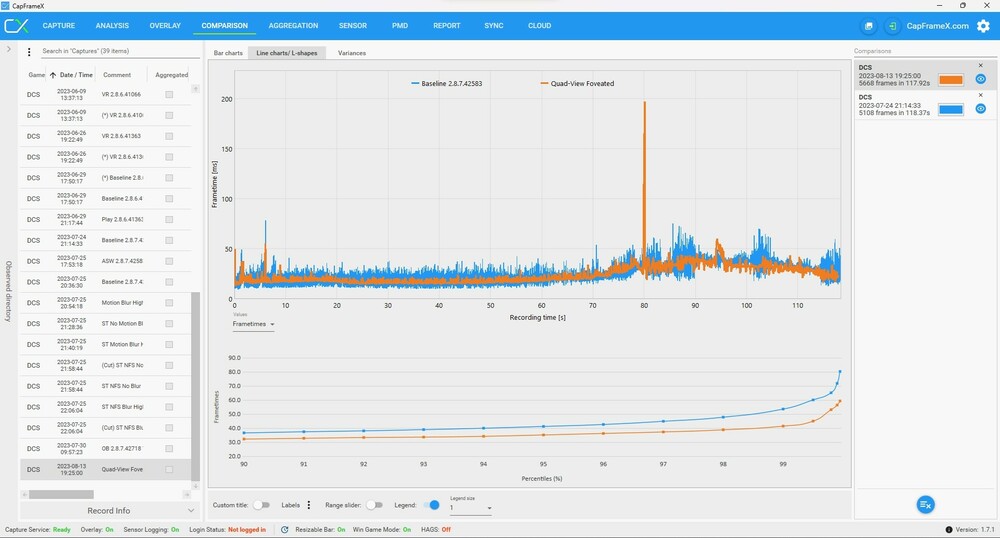Viewport: 1000px width, 538px height.
Task: Toggle the Range slider switch
Action: point(374,505)
